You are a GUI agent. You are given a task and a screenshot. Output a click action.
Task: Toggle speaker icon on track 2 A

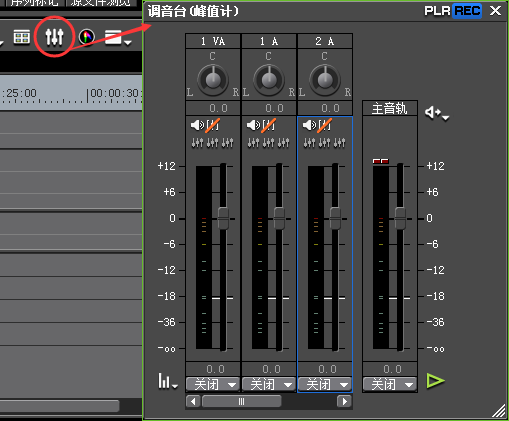309,125
